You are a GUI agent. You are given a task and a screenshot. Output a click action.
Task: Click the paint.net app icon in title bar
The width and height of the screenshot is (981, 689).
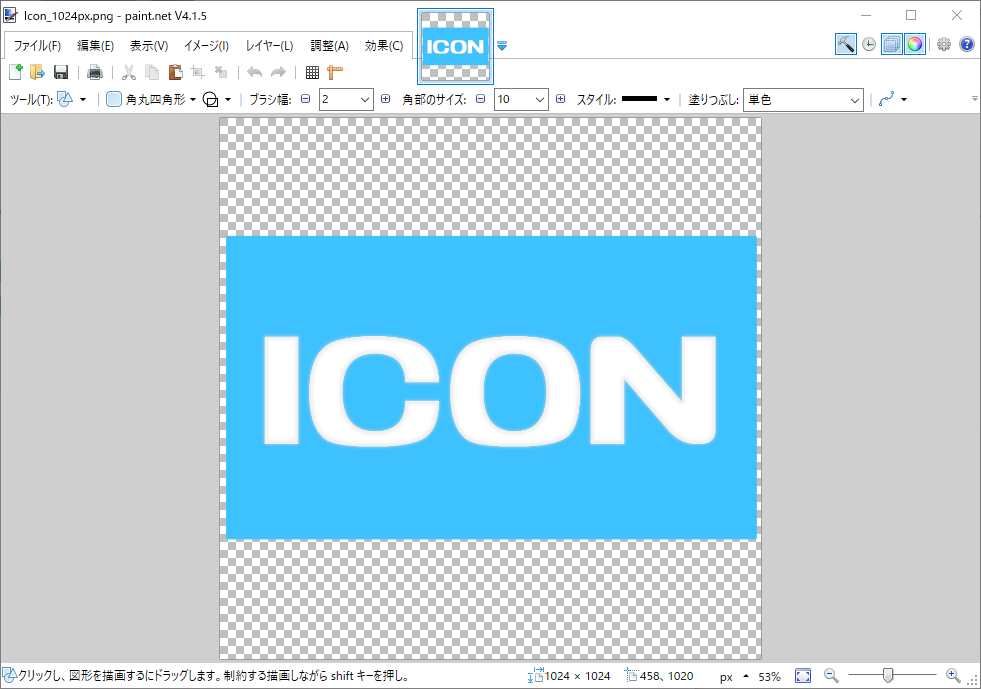coord(11,15)
